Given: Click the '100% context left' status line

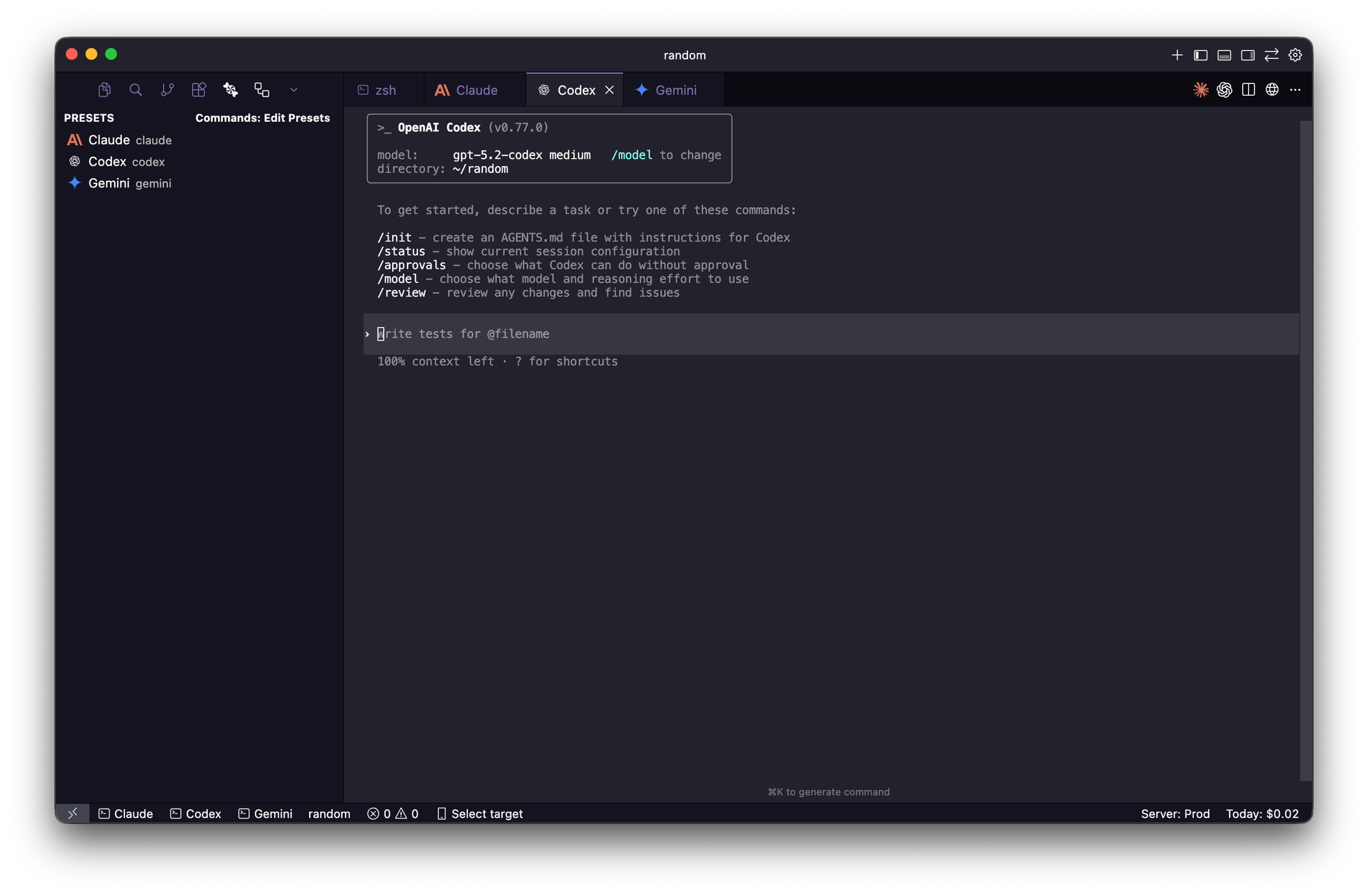Looking at the screenshot, I should (497, 361).
